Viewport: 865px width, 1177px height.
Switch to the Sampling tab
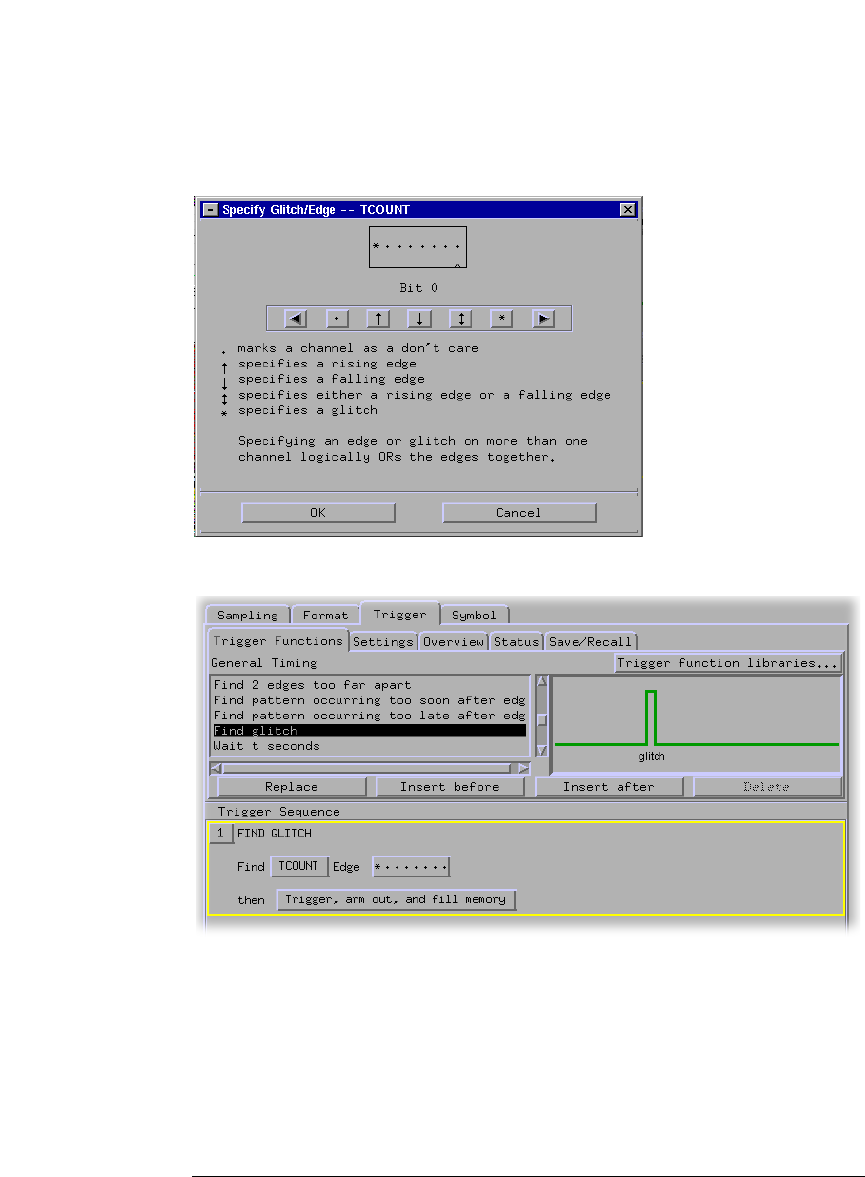click(247, 615)
